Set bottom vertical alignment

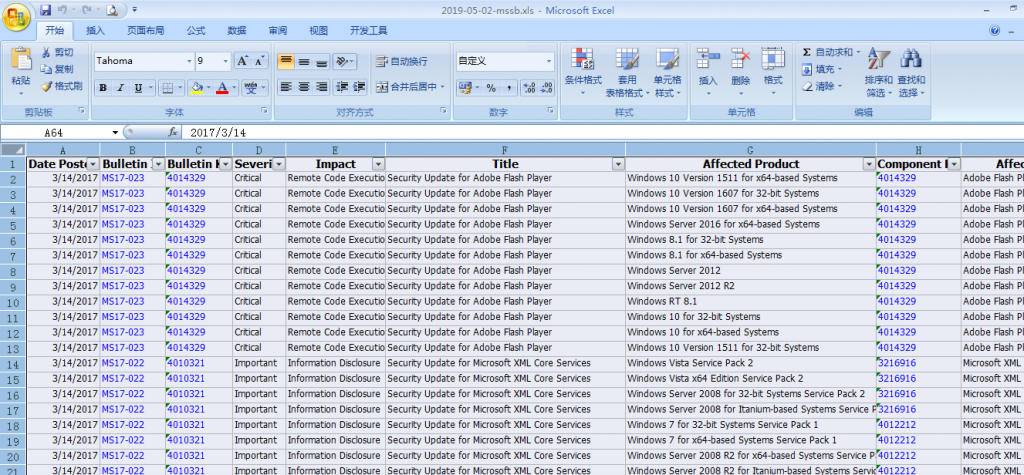click(322, 61)
